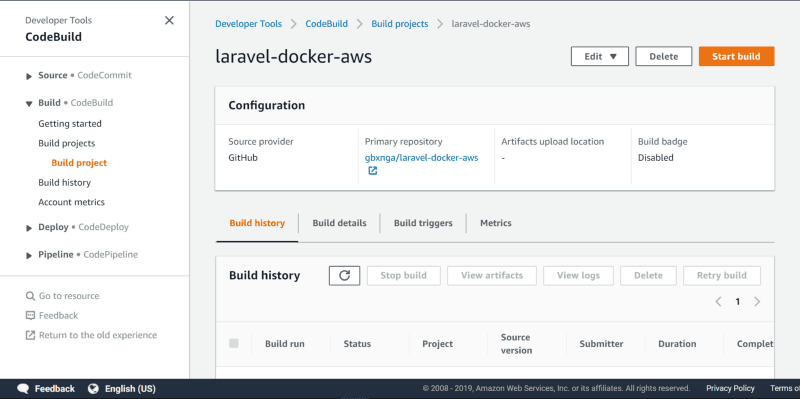Refresh the build history list
This screenshot has height=399, width=800.
pyautogui.click(x=344, y=276)
